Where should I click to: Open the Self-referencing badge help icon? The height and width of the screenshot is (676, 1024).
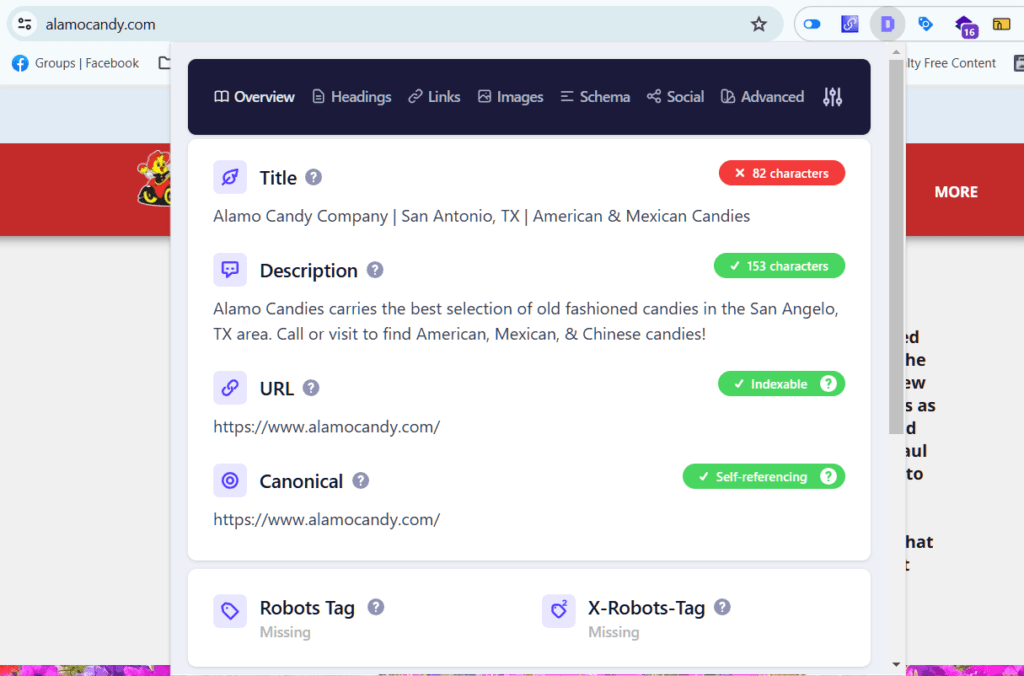(x=828, y=477)
